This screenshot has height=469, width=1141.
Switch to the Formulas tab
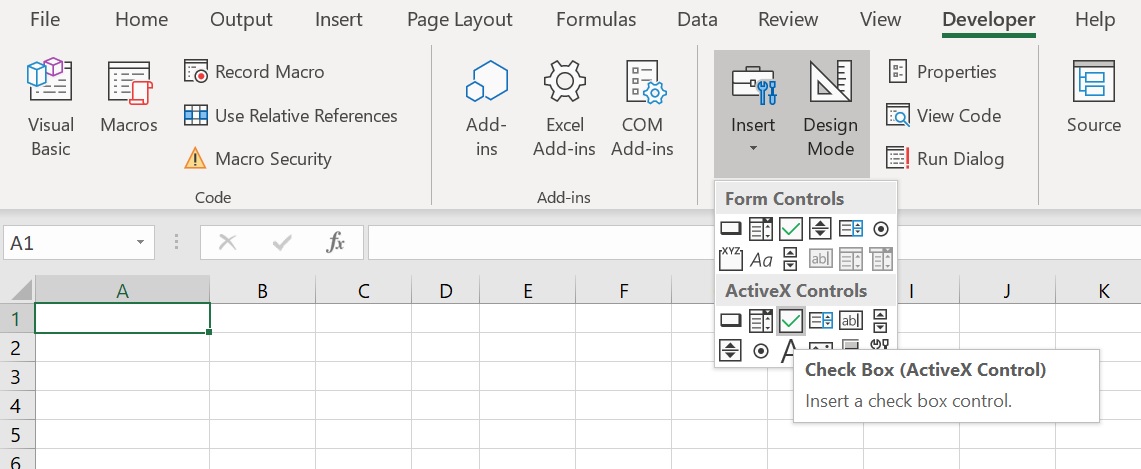click(596, 20)
